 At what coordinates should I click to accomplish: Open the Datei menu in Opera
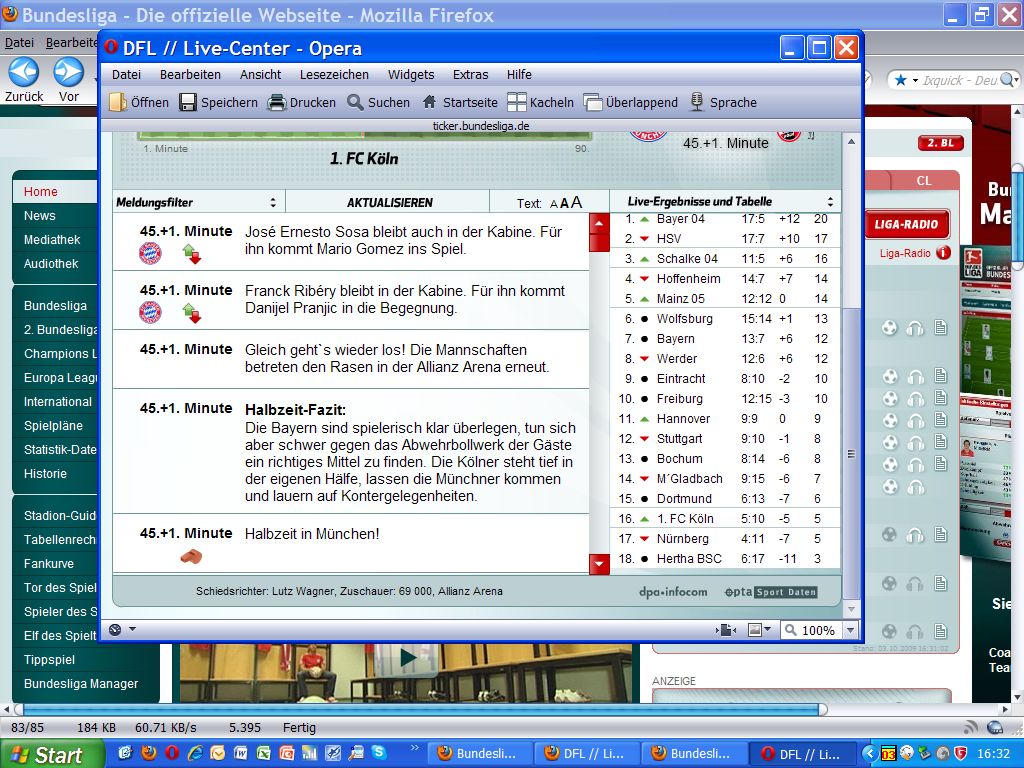[x=126, y=74]
